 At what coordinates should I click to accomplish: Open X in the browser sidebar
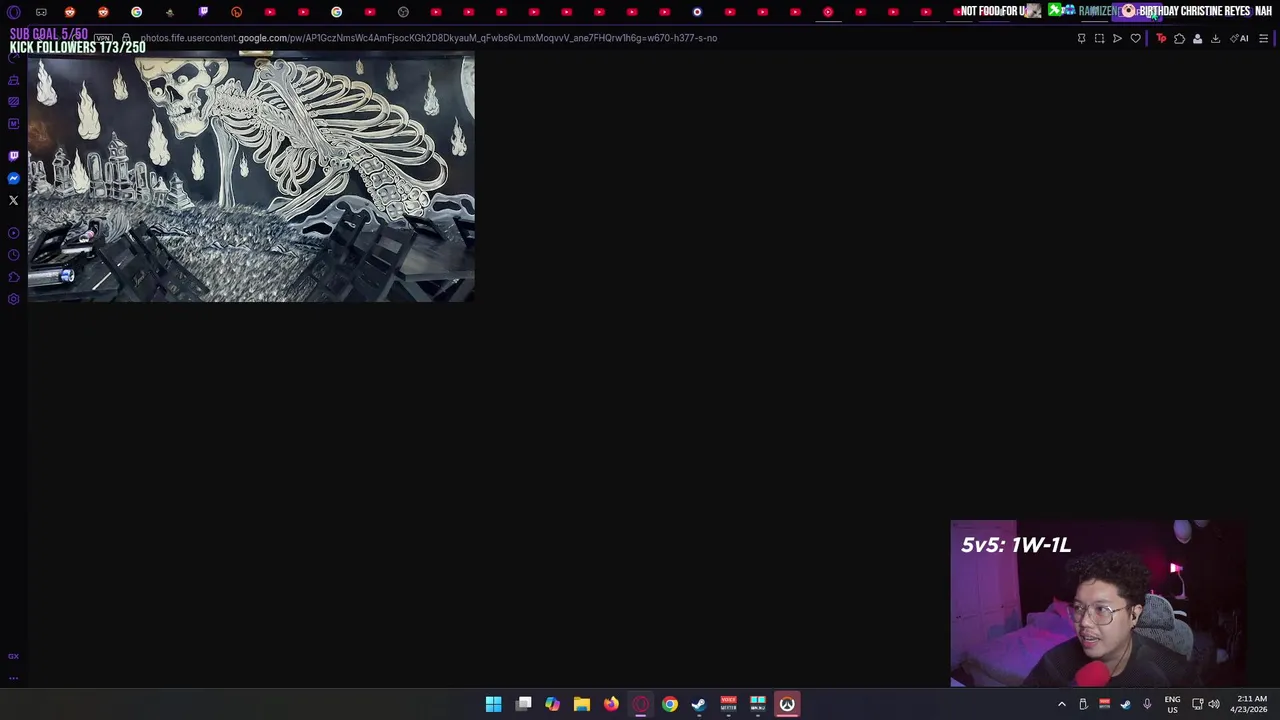[13, 200]
